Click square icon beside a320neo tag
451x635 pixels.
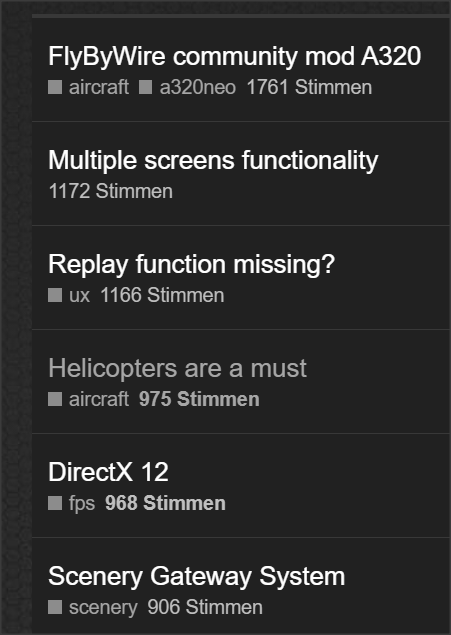click(x=146, y=87)
